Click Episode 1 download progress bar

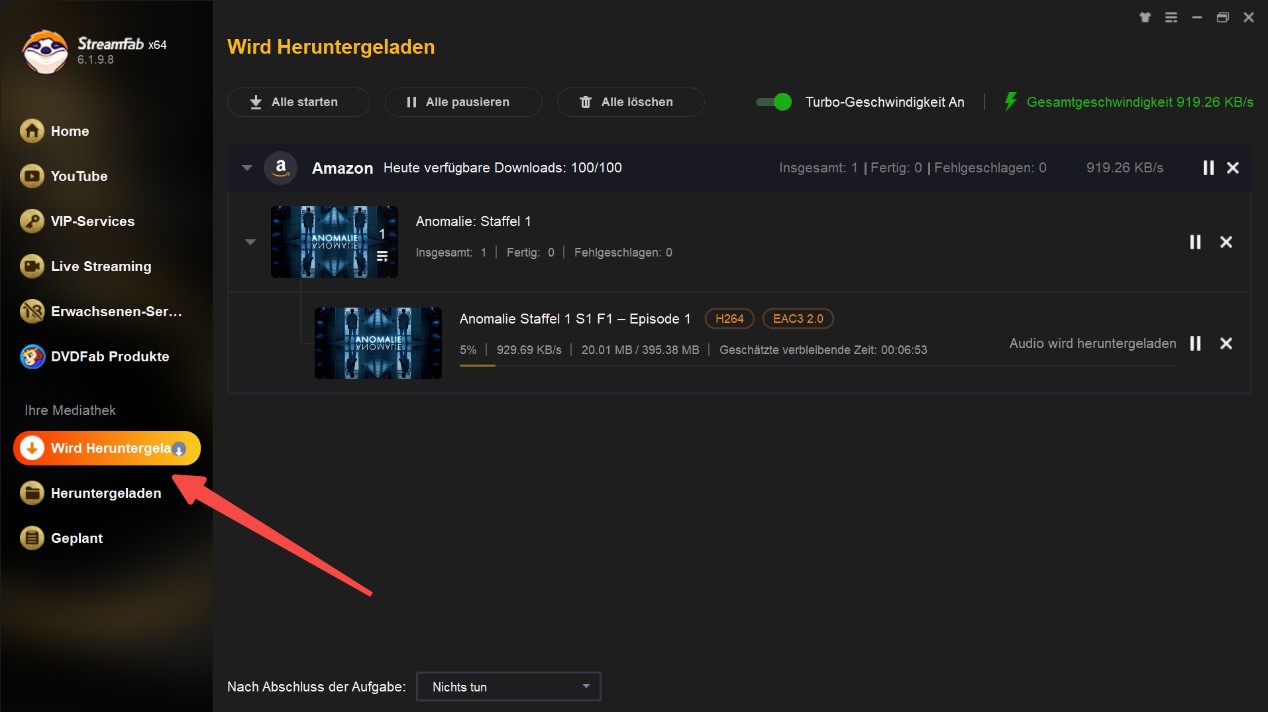click(x=817, y=366)
